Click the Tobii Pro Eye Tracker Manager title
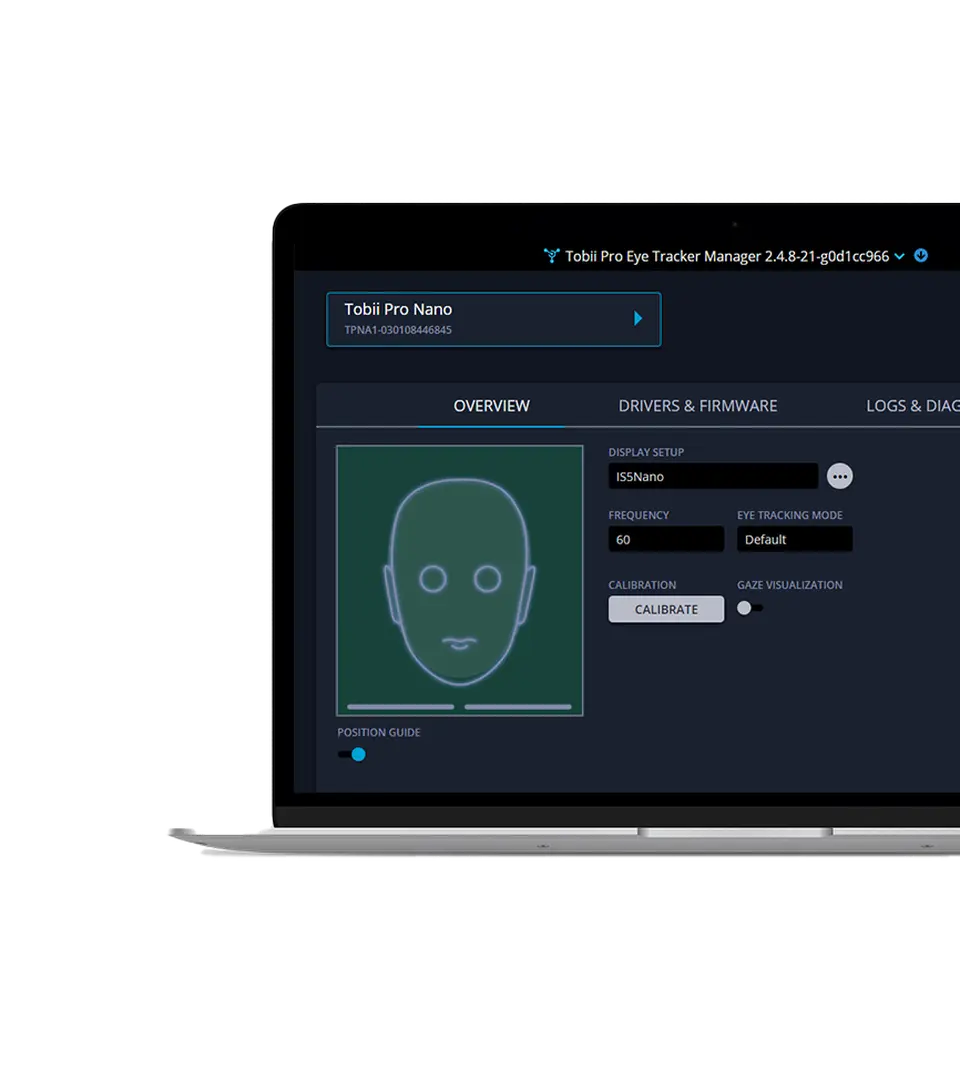This screenshot has height=1070, width=960. coord(727,257)
